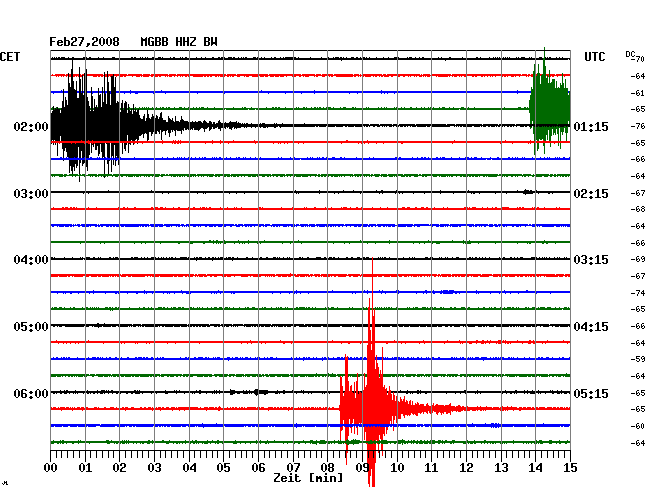Click the -59 DC value
This screenshot has width=650, height=494.
pos(638,359)
